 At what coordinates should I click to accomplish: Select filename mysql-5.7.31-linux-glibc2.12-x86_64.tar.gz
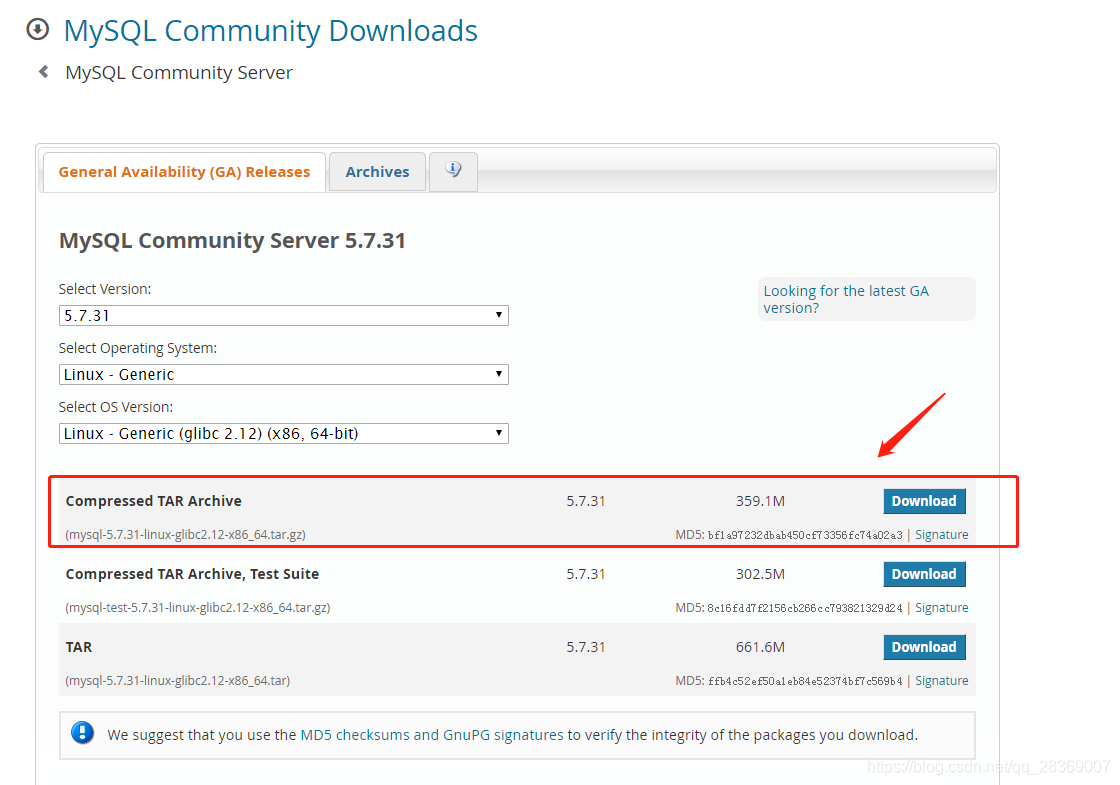coord(186,535)
